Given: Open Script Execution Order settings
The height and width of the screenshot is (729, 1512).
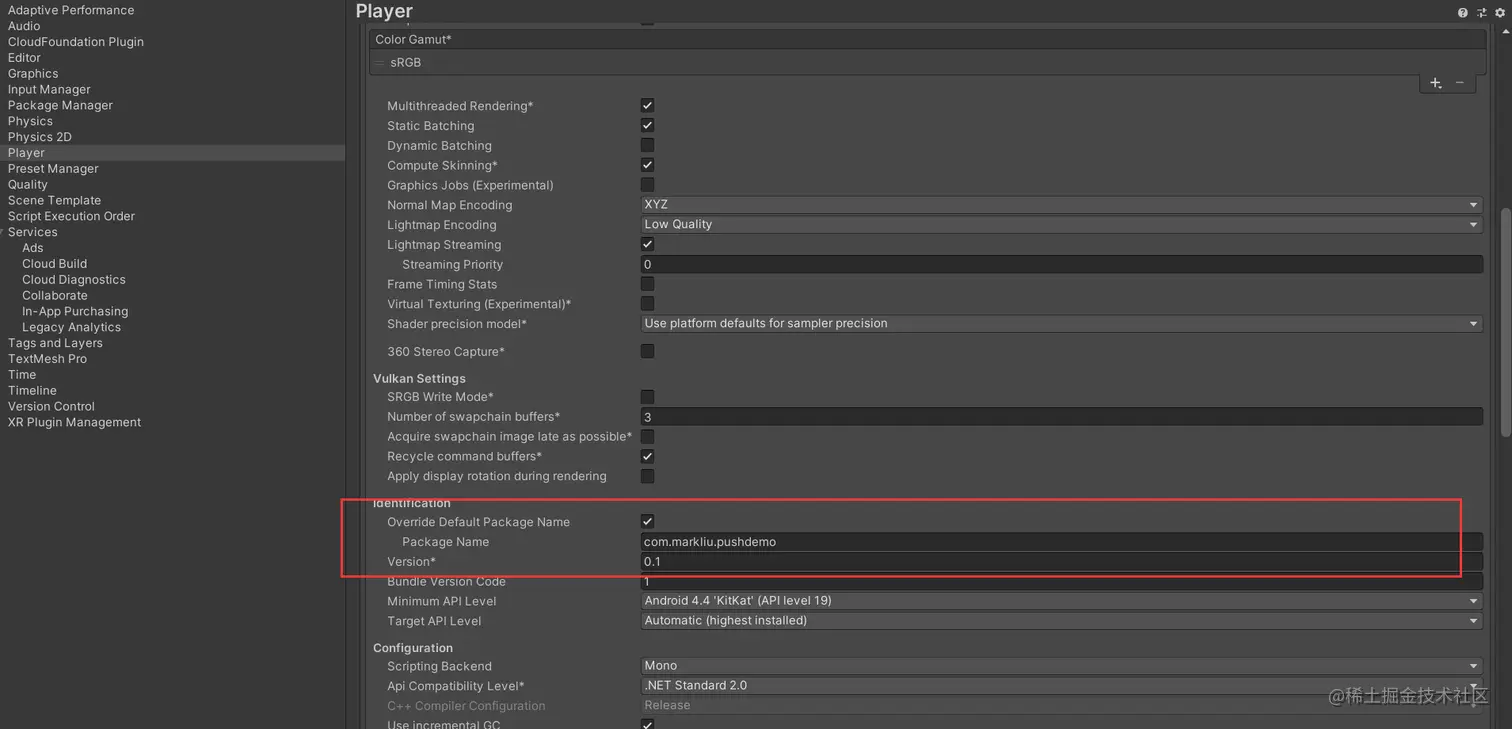Looking at the screenshot, I should [x=71, y=216].
